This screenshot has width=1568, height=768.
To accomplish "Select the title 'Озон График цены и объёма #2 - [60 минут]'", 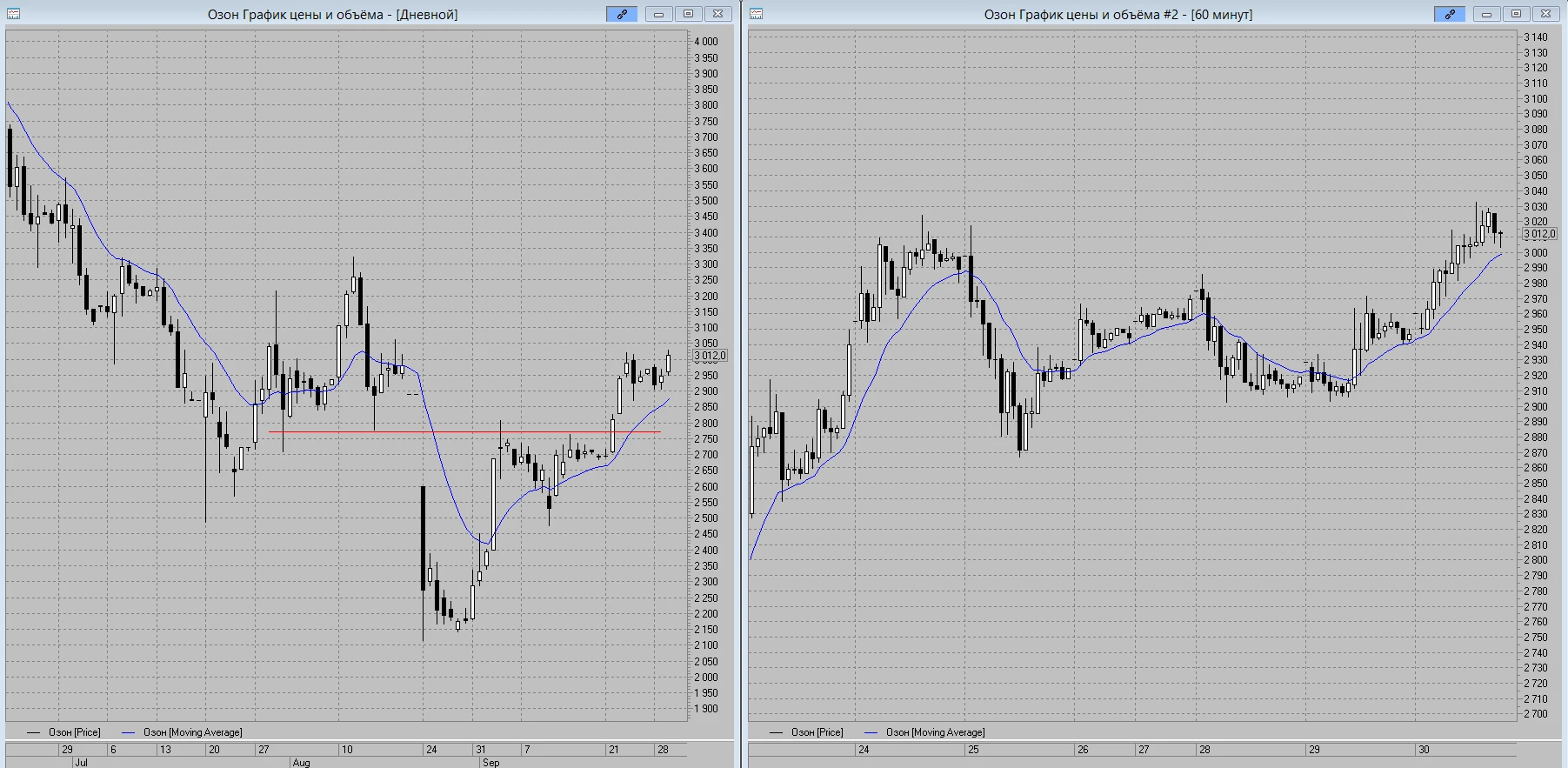I will pyautogui.click(x=1118, y=15).
